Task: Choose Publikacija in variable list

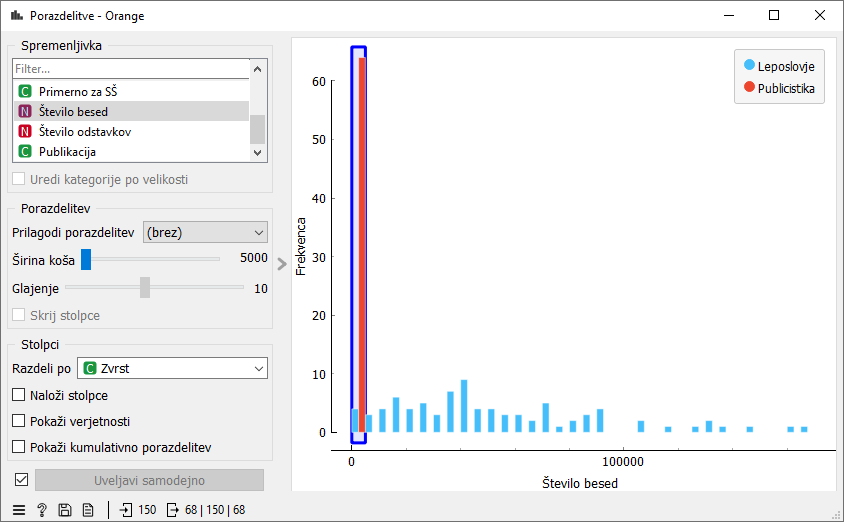Action: click(x=67, y=152)
